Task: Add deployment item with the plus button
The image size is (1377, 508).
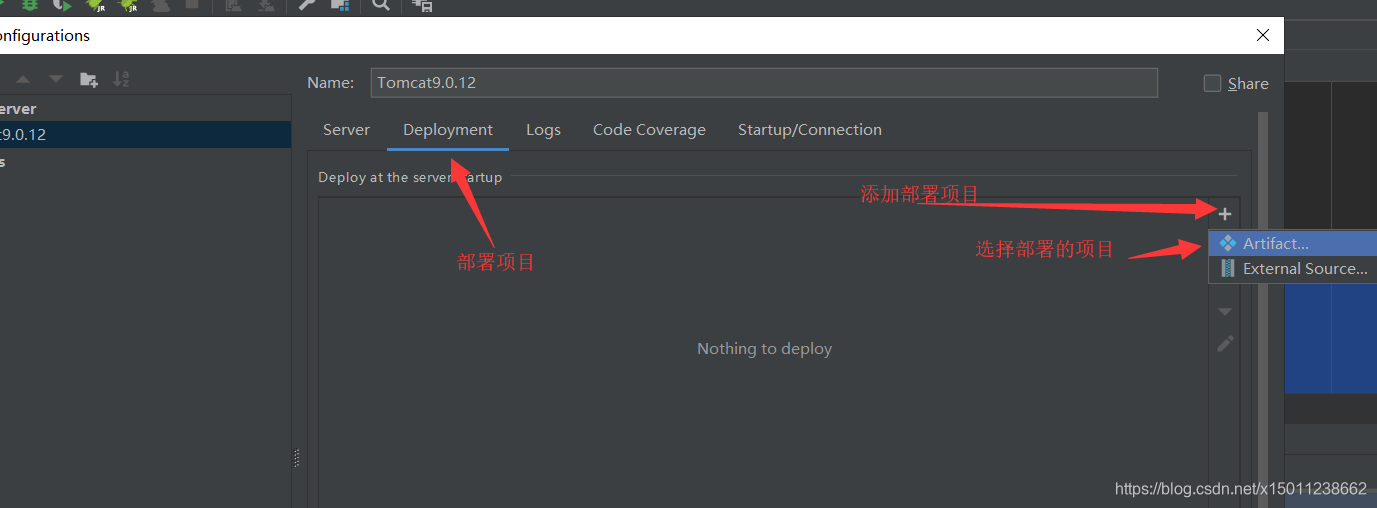Action: tap(1225, 213)
